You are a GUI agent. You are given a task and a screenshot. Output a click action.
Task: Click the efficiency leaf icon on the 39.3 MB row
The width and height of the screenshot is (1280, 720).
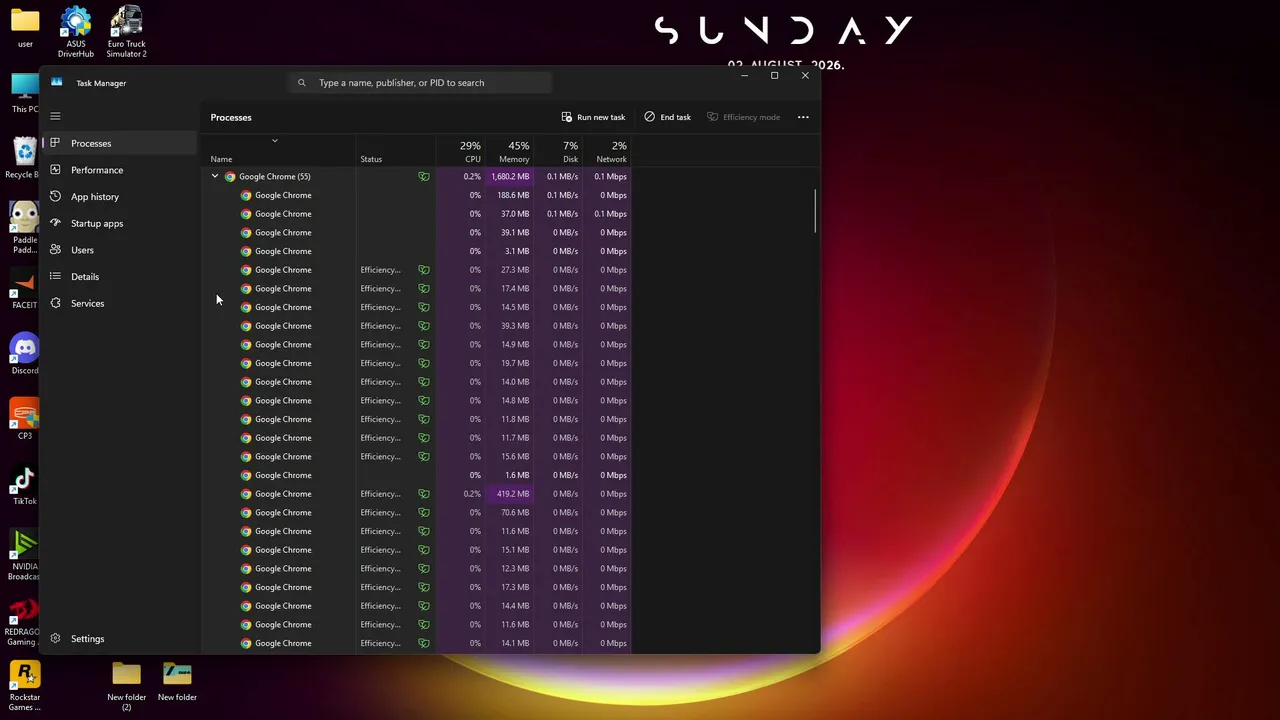(x=424, y=326)
